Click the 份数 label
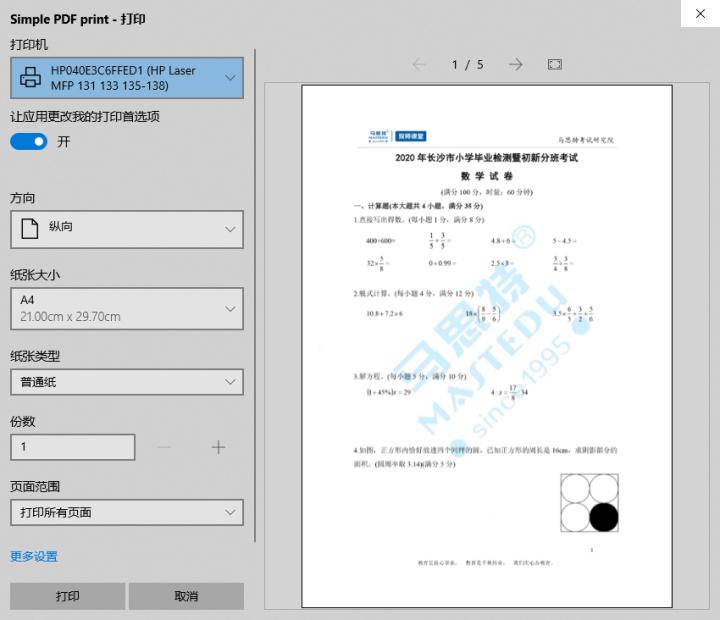 (22, 421)
